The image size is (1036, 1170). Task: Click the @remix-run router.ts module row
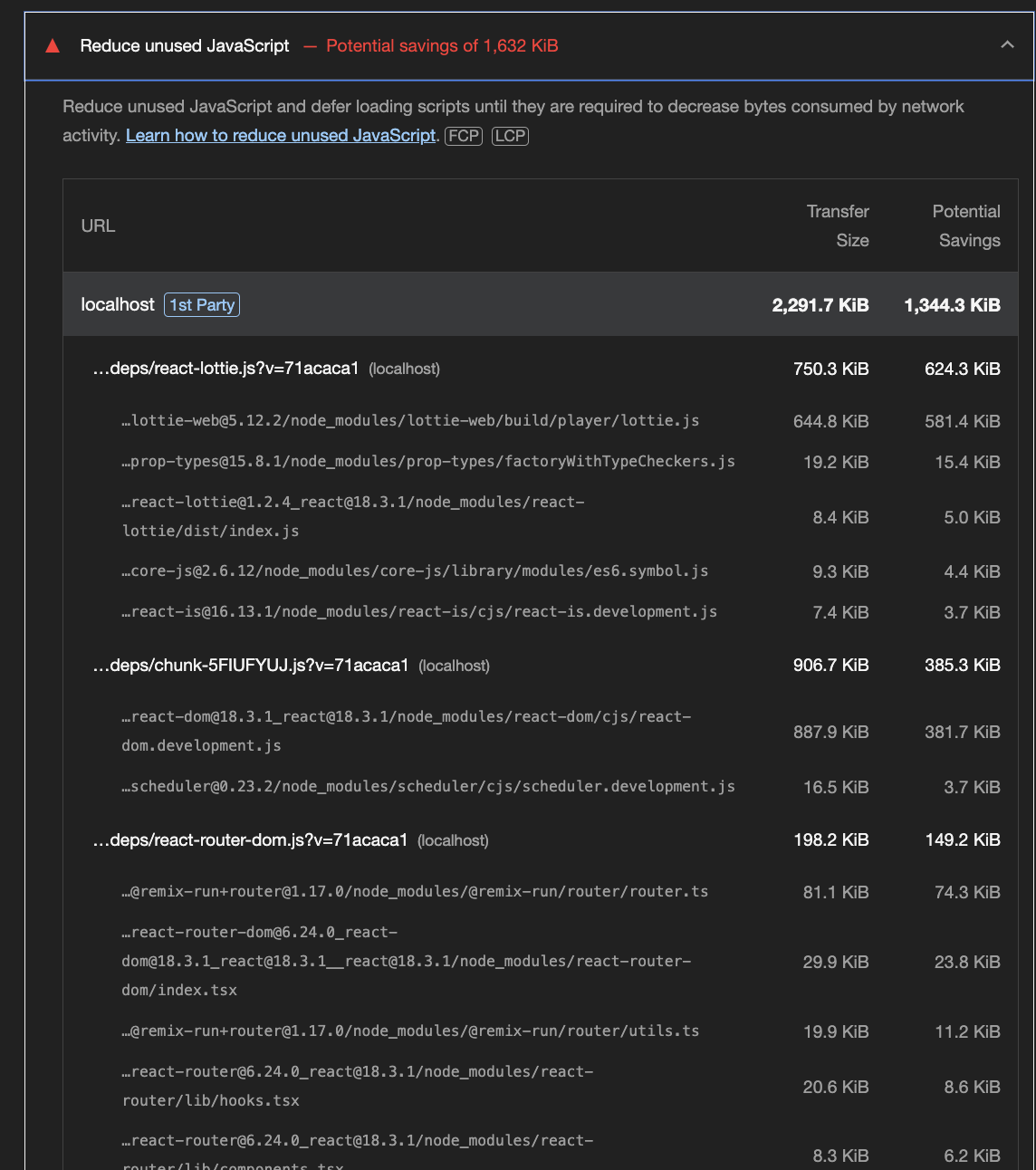415,892
